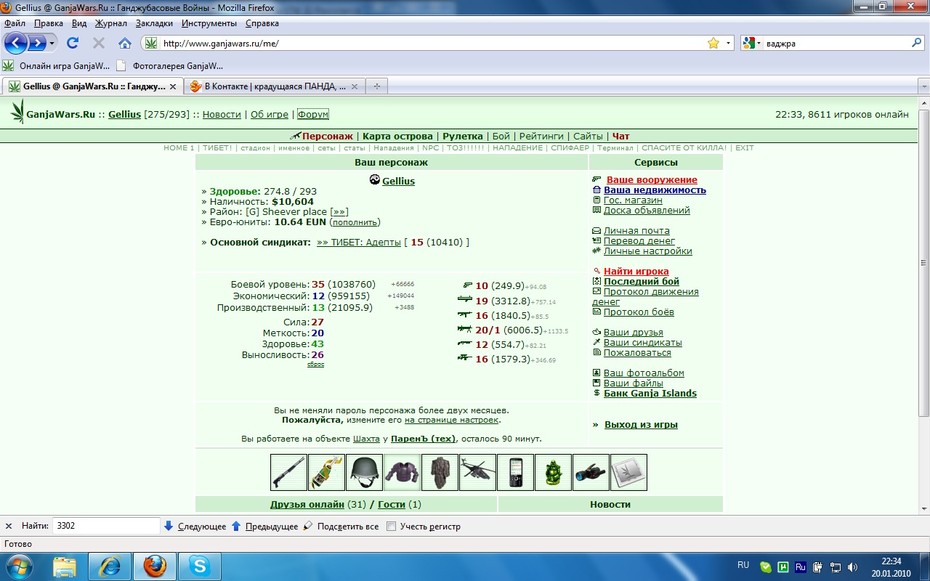This screenshot has width=930, height=581.
Task: Click the purple body armor icon
Action: tap(402, 472)
